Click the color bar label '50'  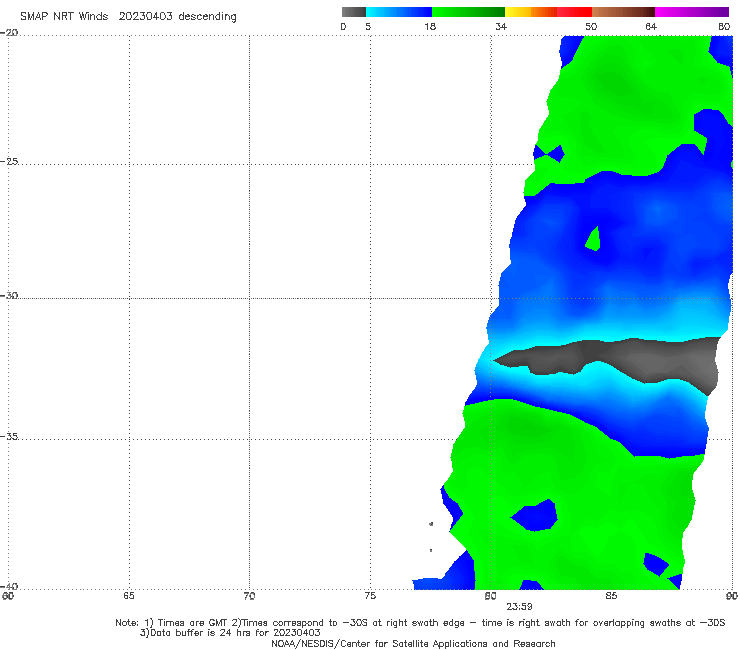pos(591,27)
